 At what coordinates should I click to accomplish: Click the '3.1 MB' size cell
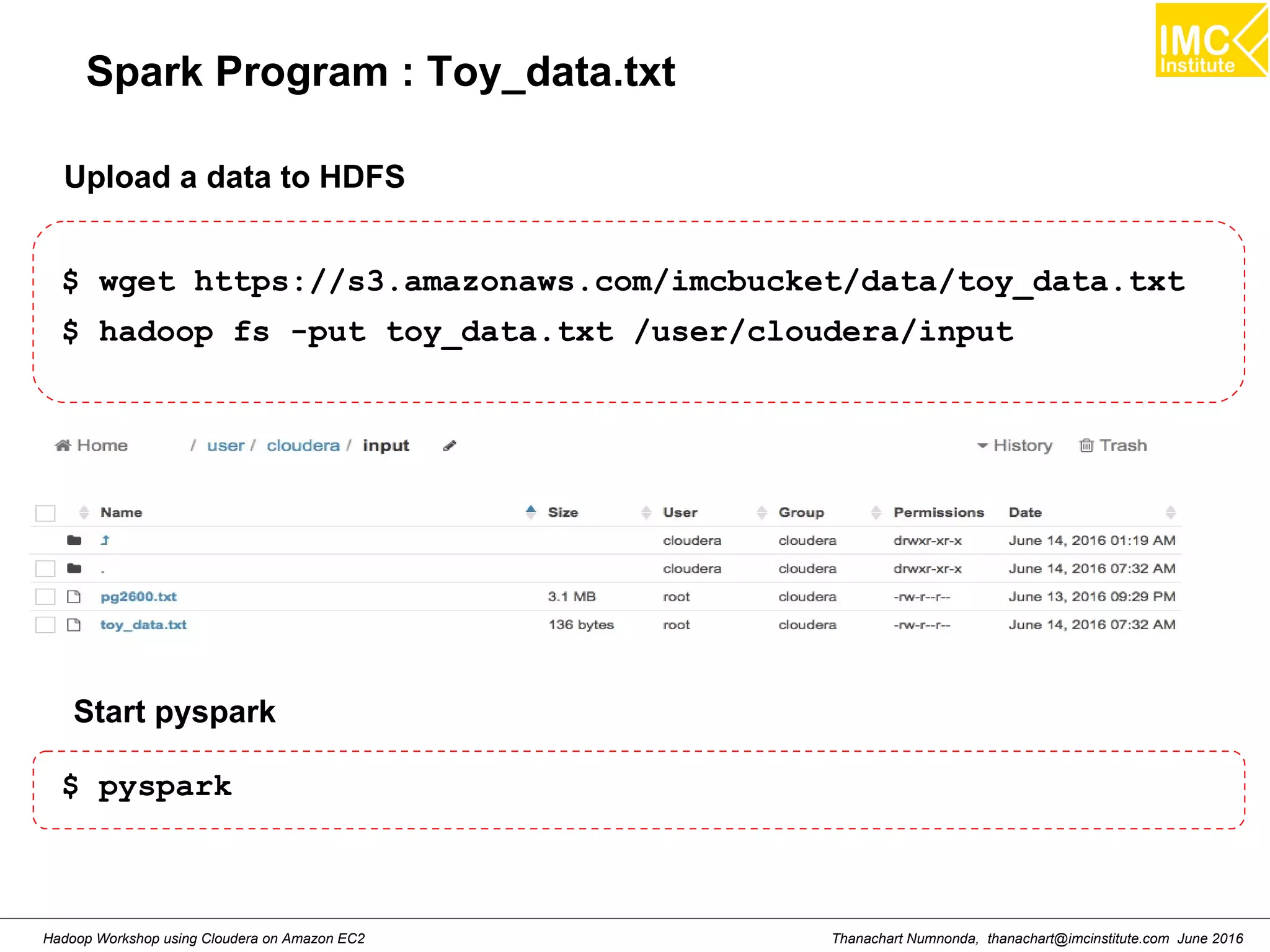pyautogui.click(x=572, y=597)
